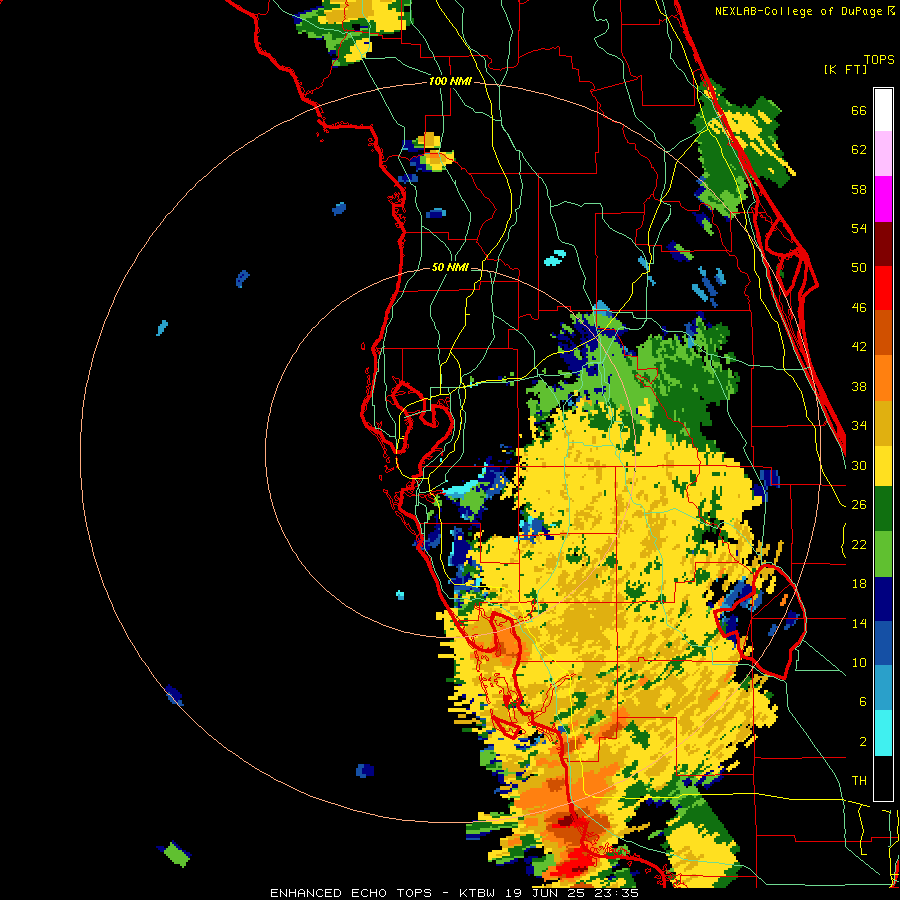Click the 62 legend value
900x900 pixels.
click(859, 150)
